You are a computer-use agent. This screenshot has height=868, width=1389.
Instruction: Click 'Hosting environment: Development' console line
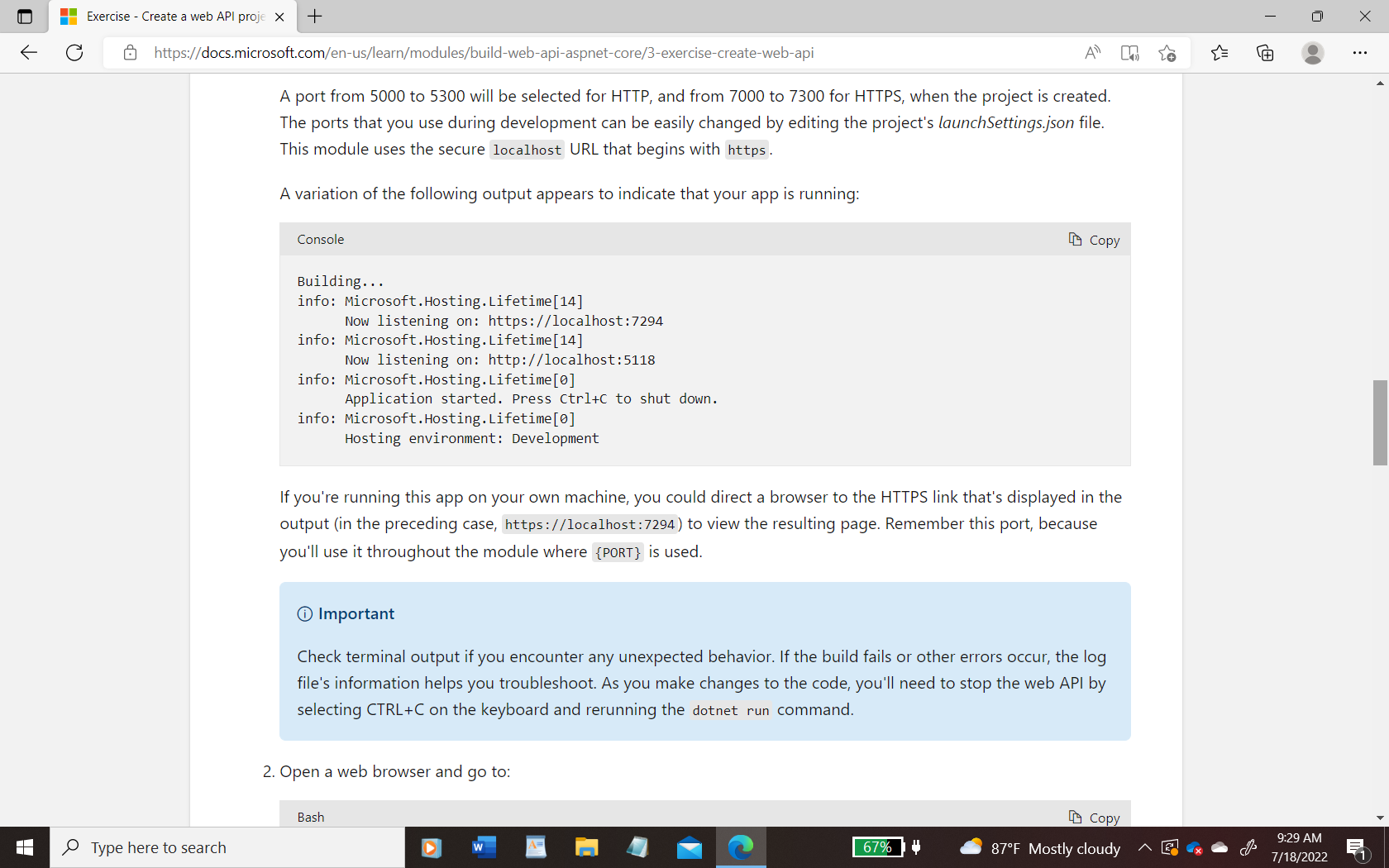pyautogui.click(x=472, y=438)
